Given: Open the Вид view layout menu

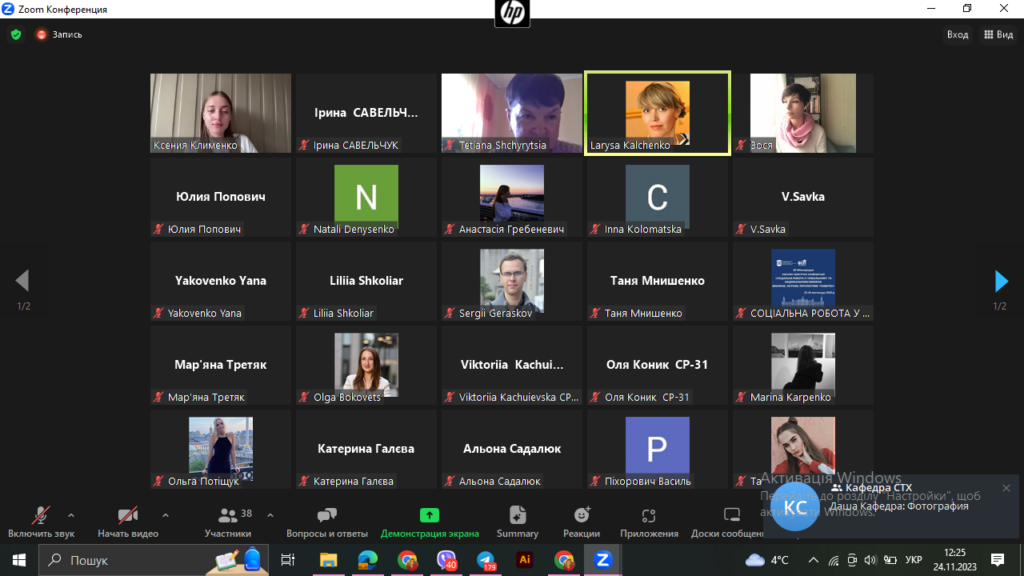Looking at the screenshot, I should (998, 34).
